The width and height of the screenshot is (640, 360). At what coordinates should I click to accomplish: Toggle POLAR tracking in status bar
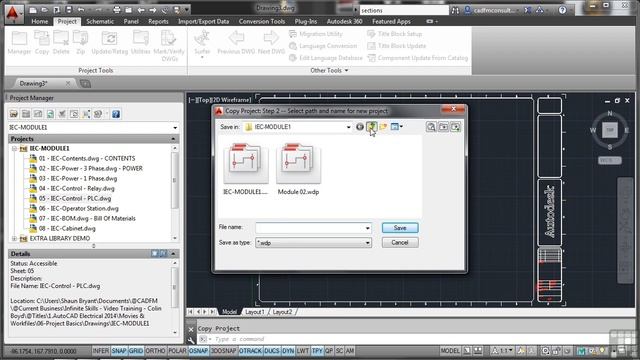(x=177, y=351)
